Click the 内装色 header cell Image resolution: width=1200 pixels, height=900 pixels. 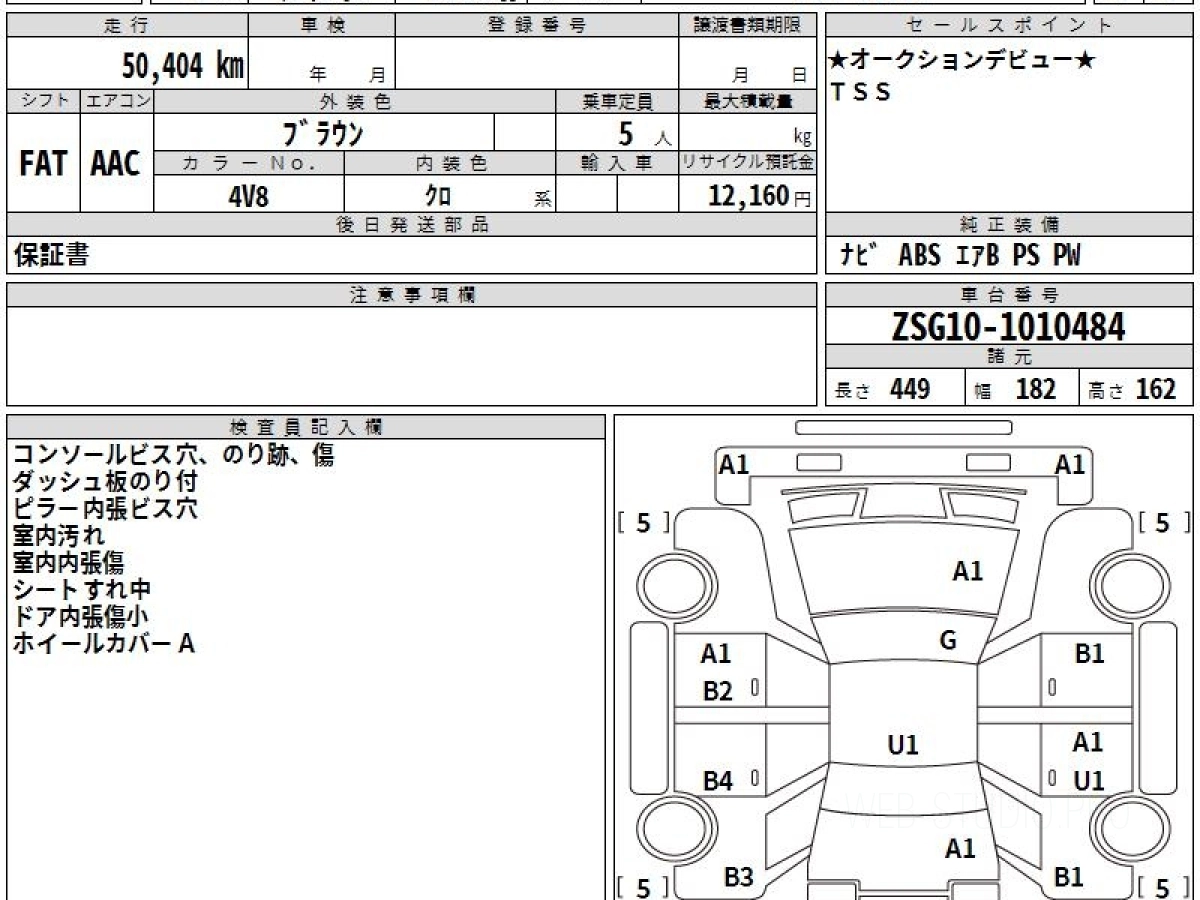(450, 163)
